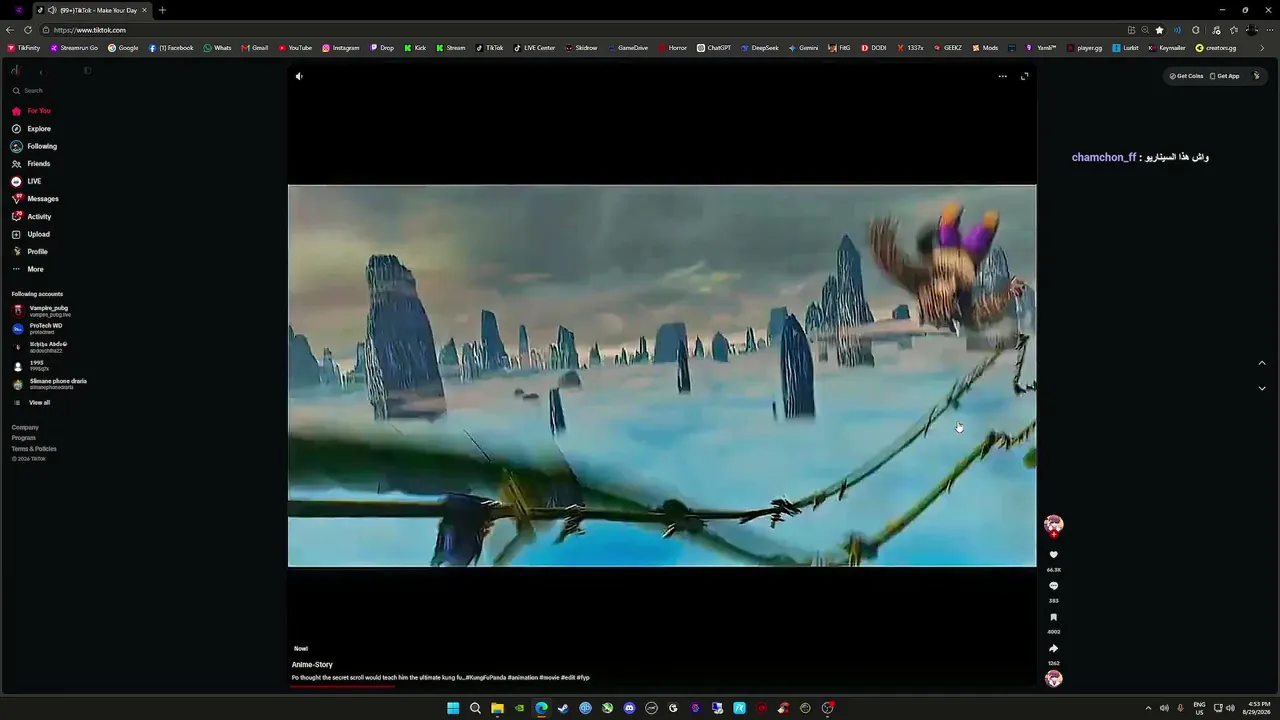Expand the Program footer section

coord(24,438)
